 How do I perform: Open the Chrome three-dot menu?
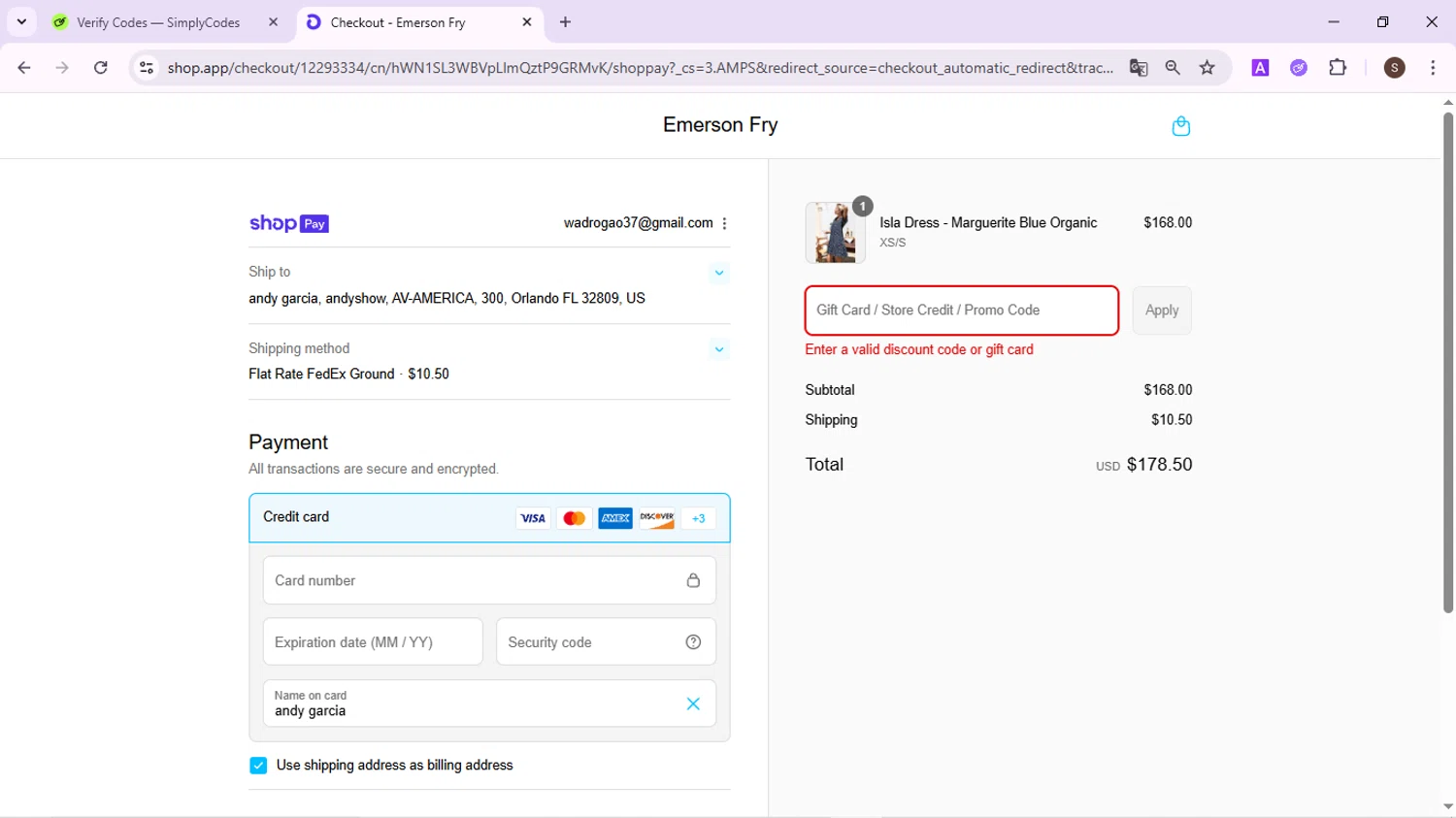click(1433, 68)
